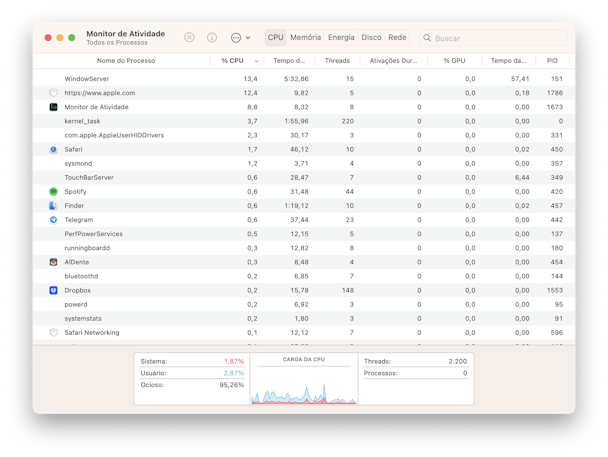Sort by the Threads column header

337,60
